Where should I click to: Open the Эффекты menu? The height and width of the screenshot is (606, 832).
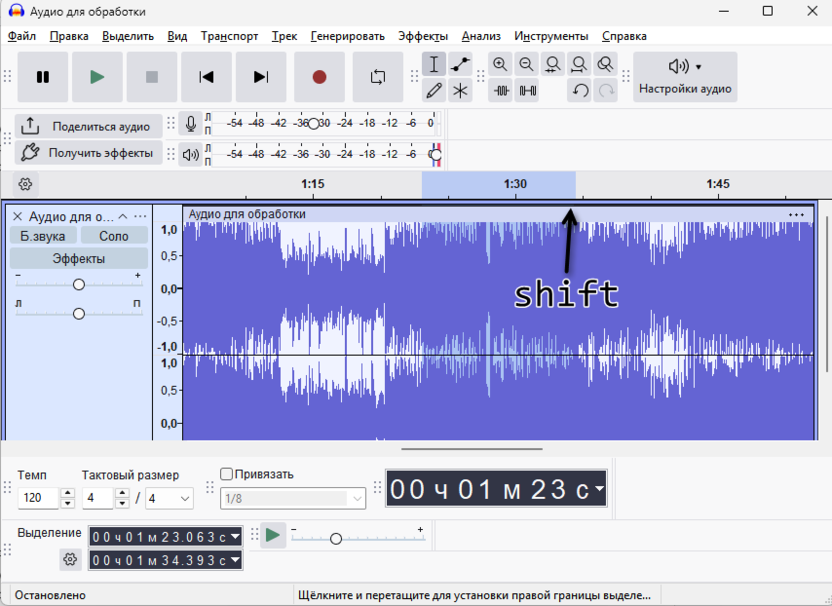[x=423, y=36]
